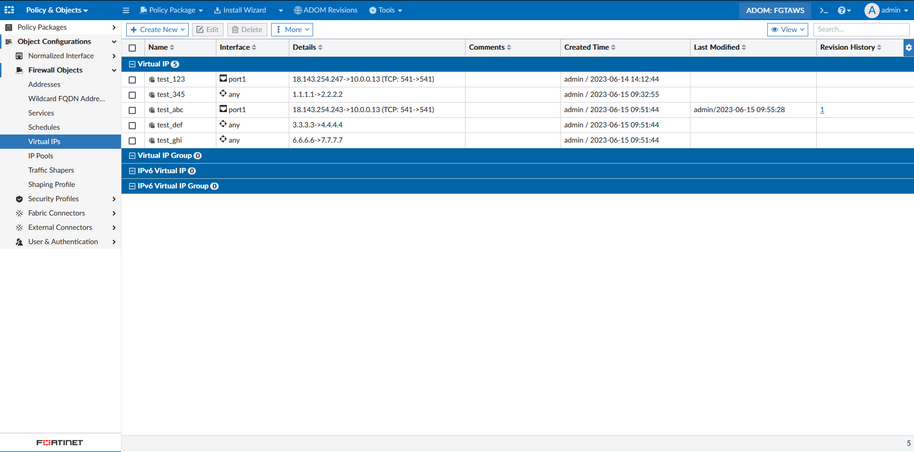Click the VIP object icon beside test_abc
Viewport: 914px width, 452px height.
pyautogui.click(x=152, y=110)
